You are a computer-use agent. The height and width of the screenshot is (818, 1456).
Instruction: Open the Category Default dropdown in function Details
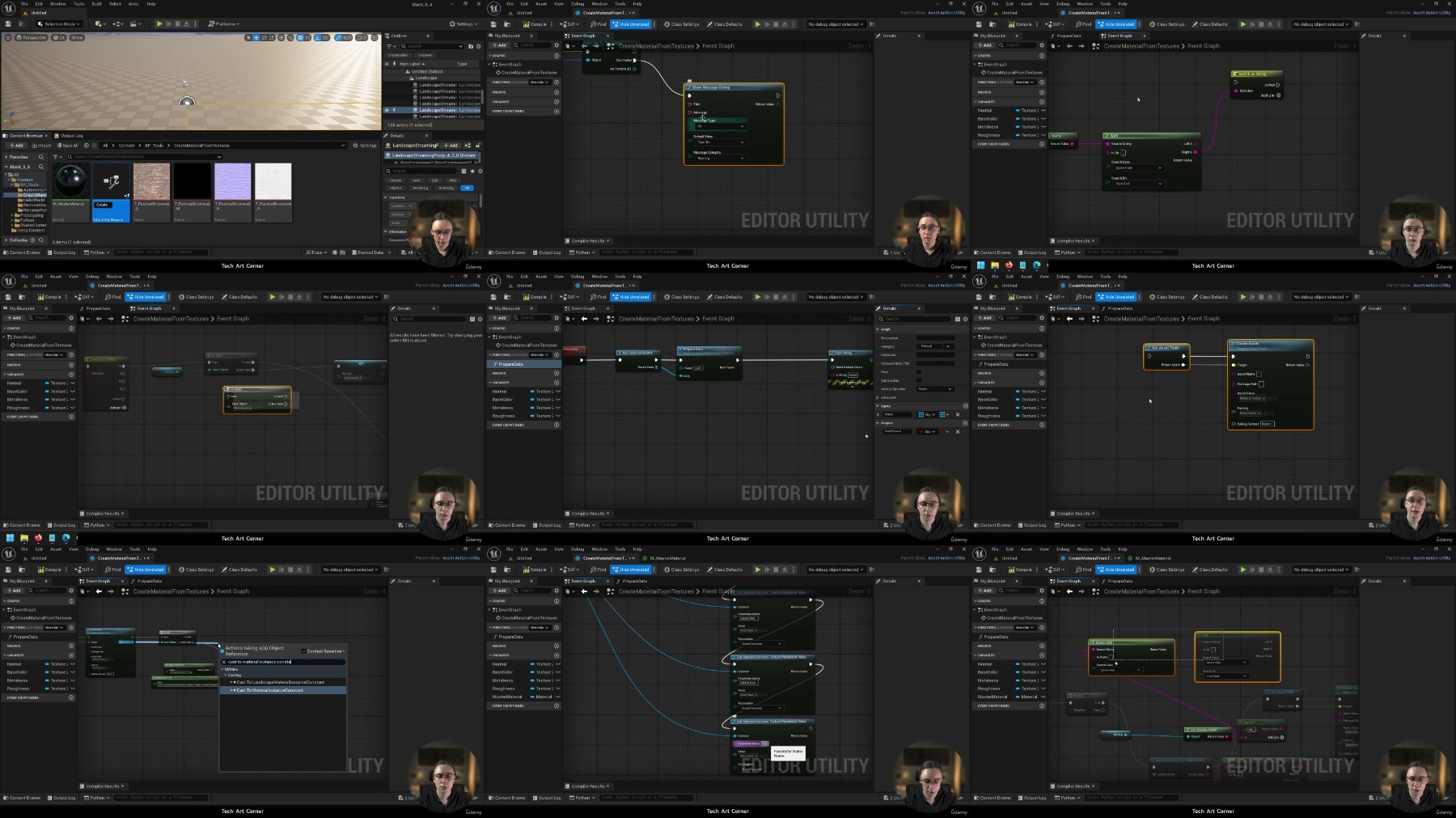pos(935,346)
